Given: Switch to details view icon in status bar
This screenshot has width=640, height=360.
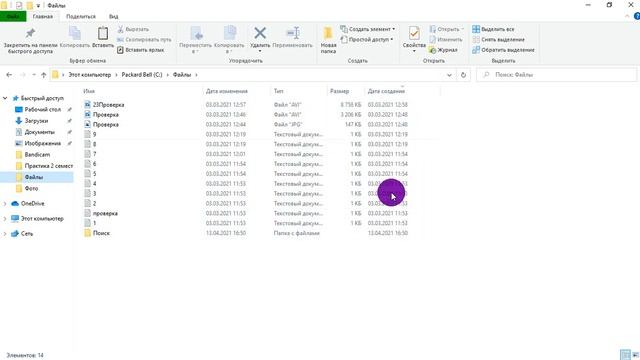Looking at the screenshot, I should [x=625, y=355].
